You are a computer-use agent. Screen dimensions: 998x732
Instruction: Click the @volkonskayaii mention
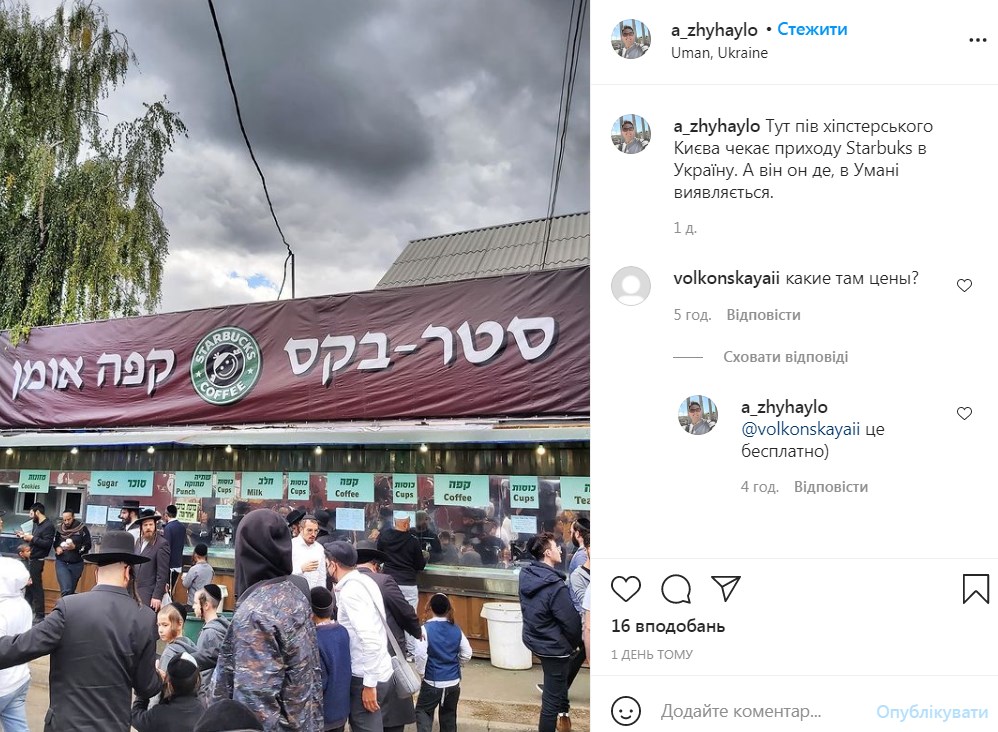click(x=800, y=429)
